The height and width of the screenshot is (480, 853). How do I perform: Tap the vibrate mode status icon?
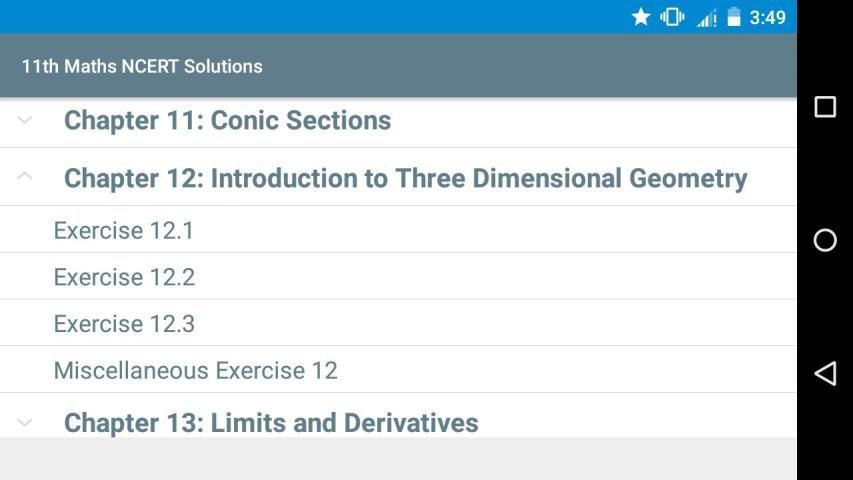672,17
